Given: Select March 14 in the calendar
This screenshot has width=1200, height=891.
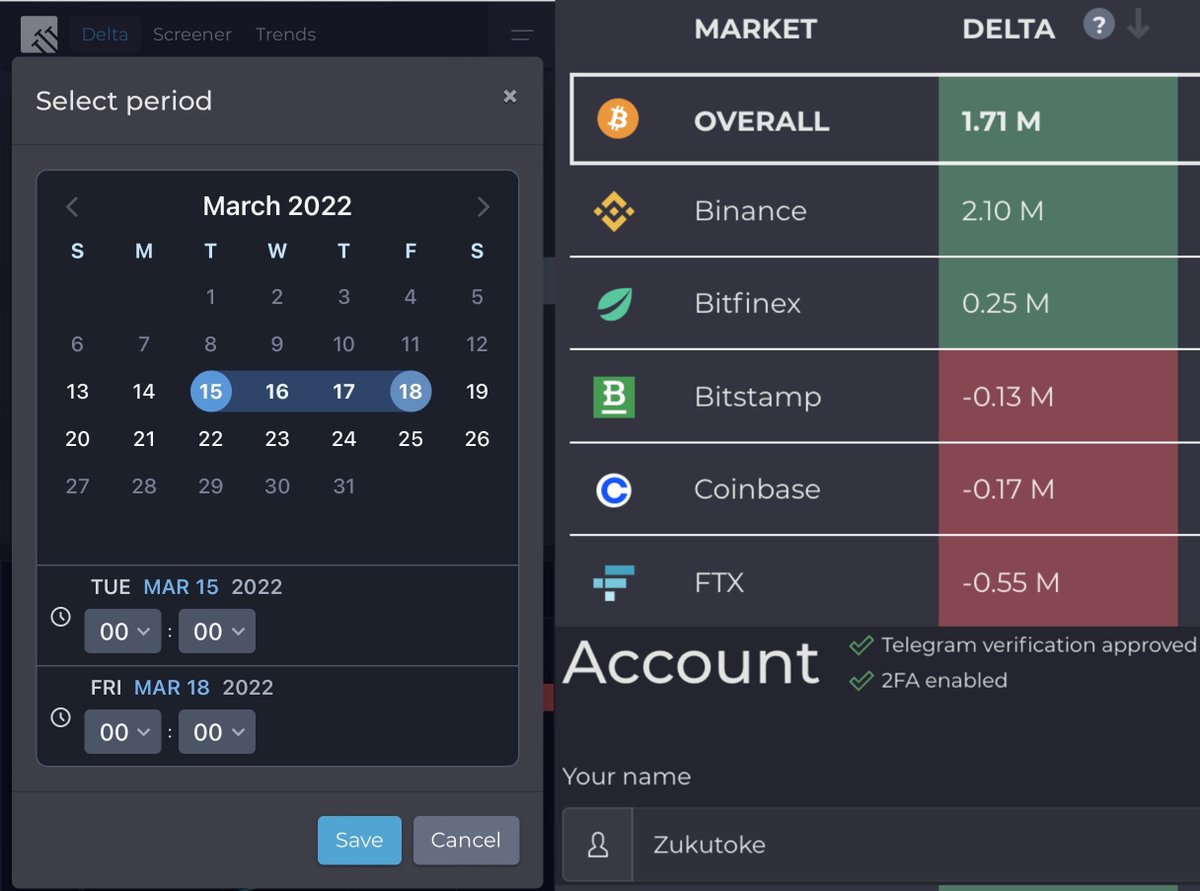Looking at the screenshot, I should tap(144, 391).
